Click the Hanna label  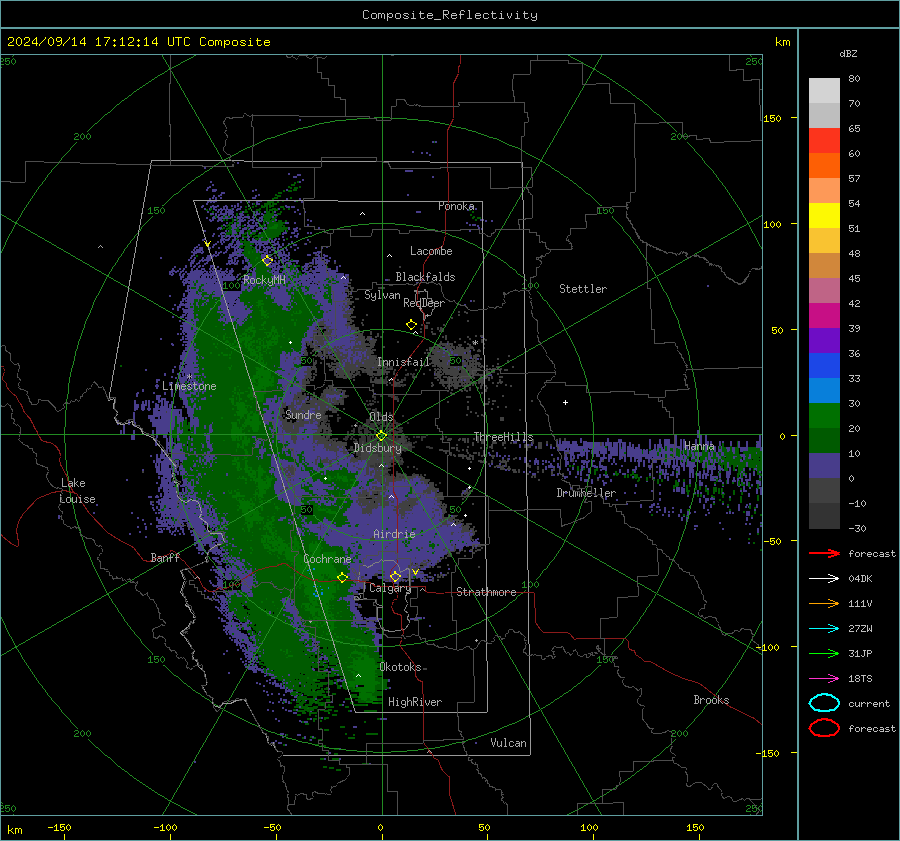[x=699, y=446]
